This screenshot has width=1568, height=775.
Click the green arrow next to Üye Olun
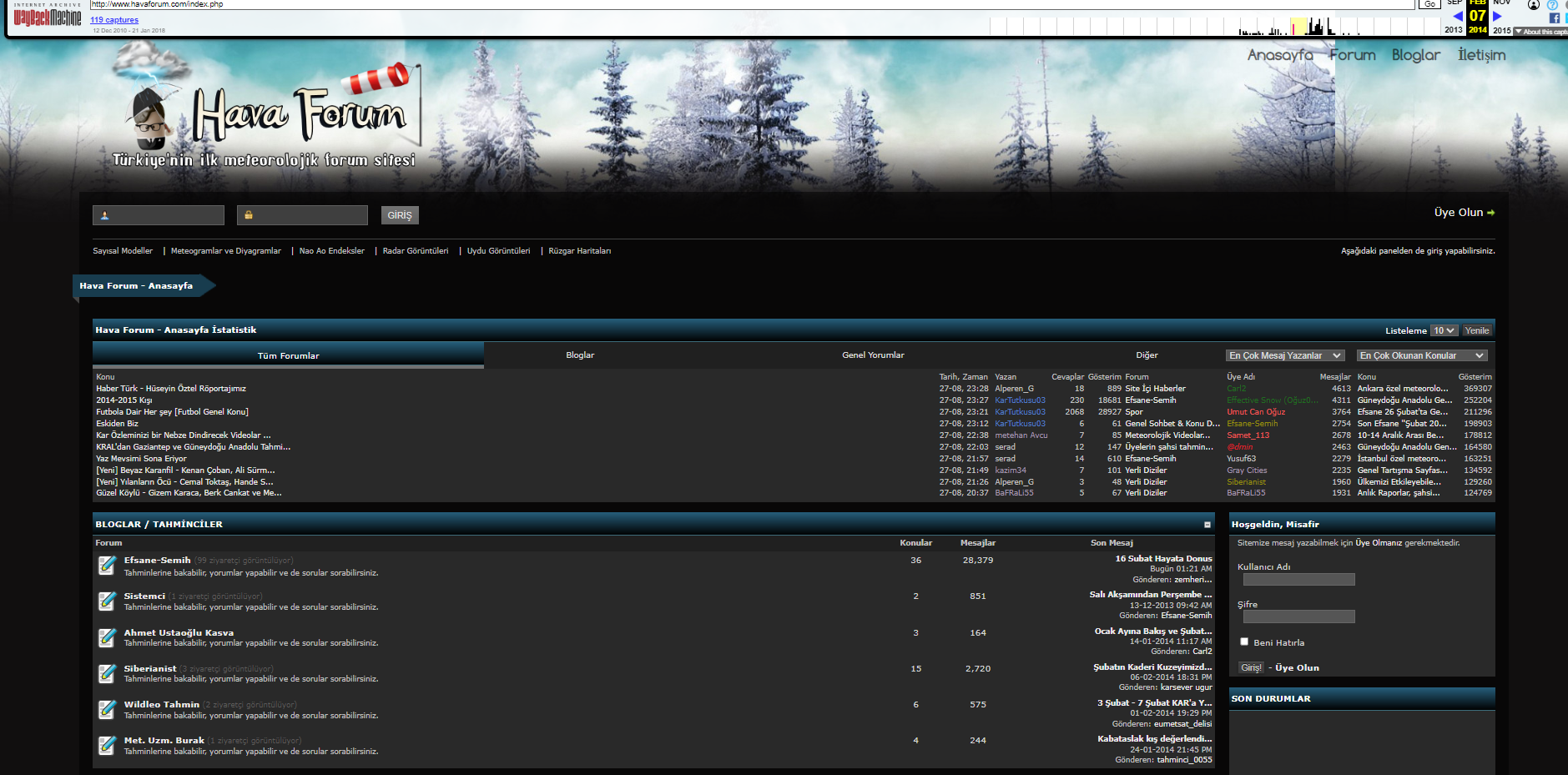click(1491, 213)
